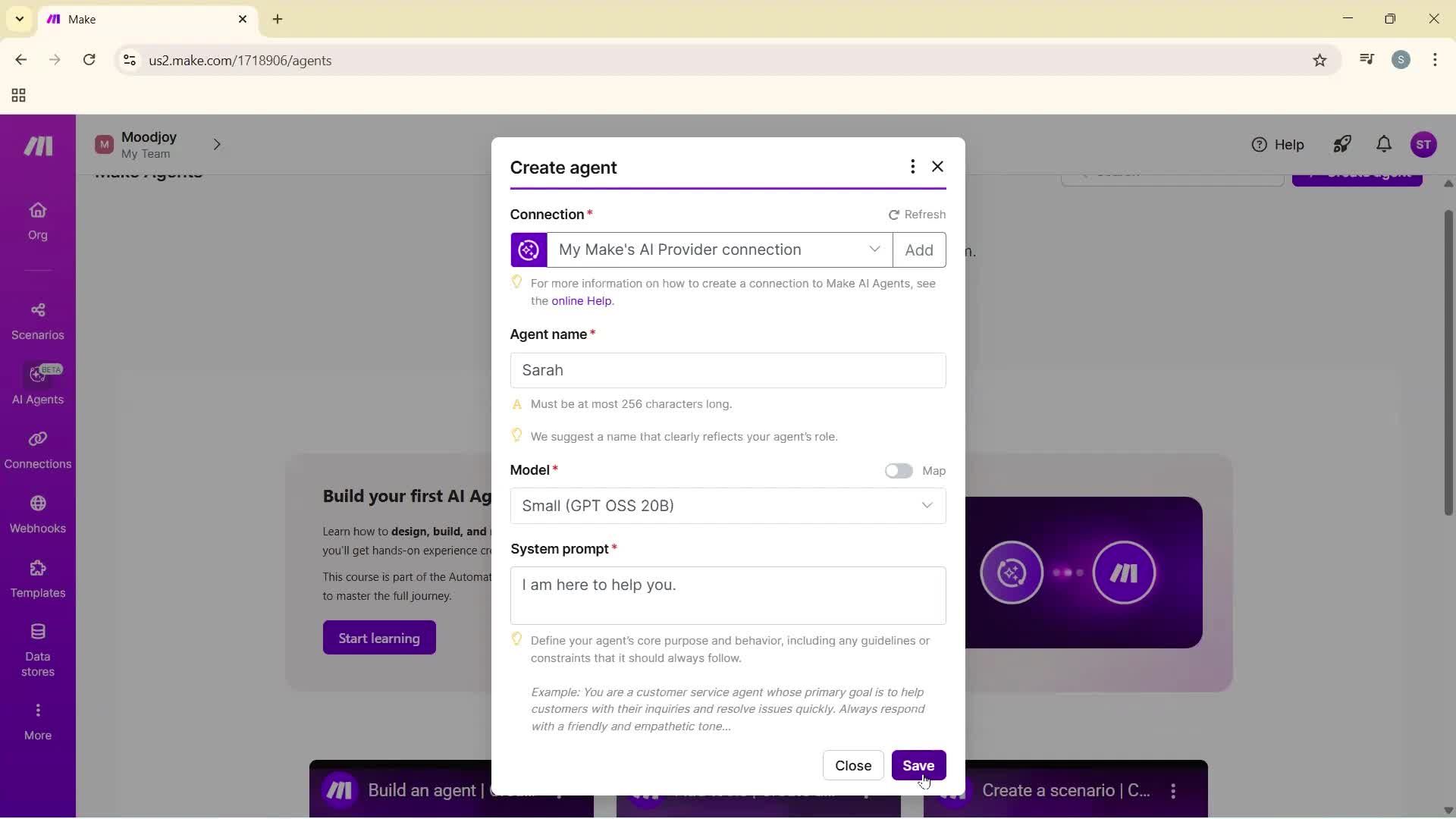This screenshot has width=1456, height=819.
Task: Click the Make logo at top left
Action: click(x=36, y=146)
